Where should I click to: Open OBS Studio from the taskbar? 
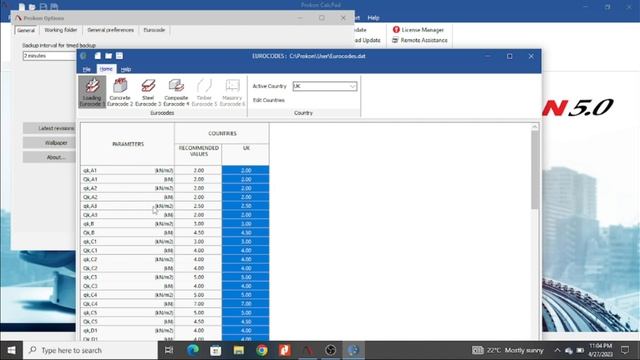click(331, 350)
